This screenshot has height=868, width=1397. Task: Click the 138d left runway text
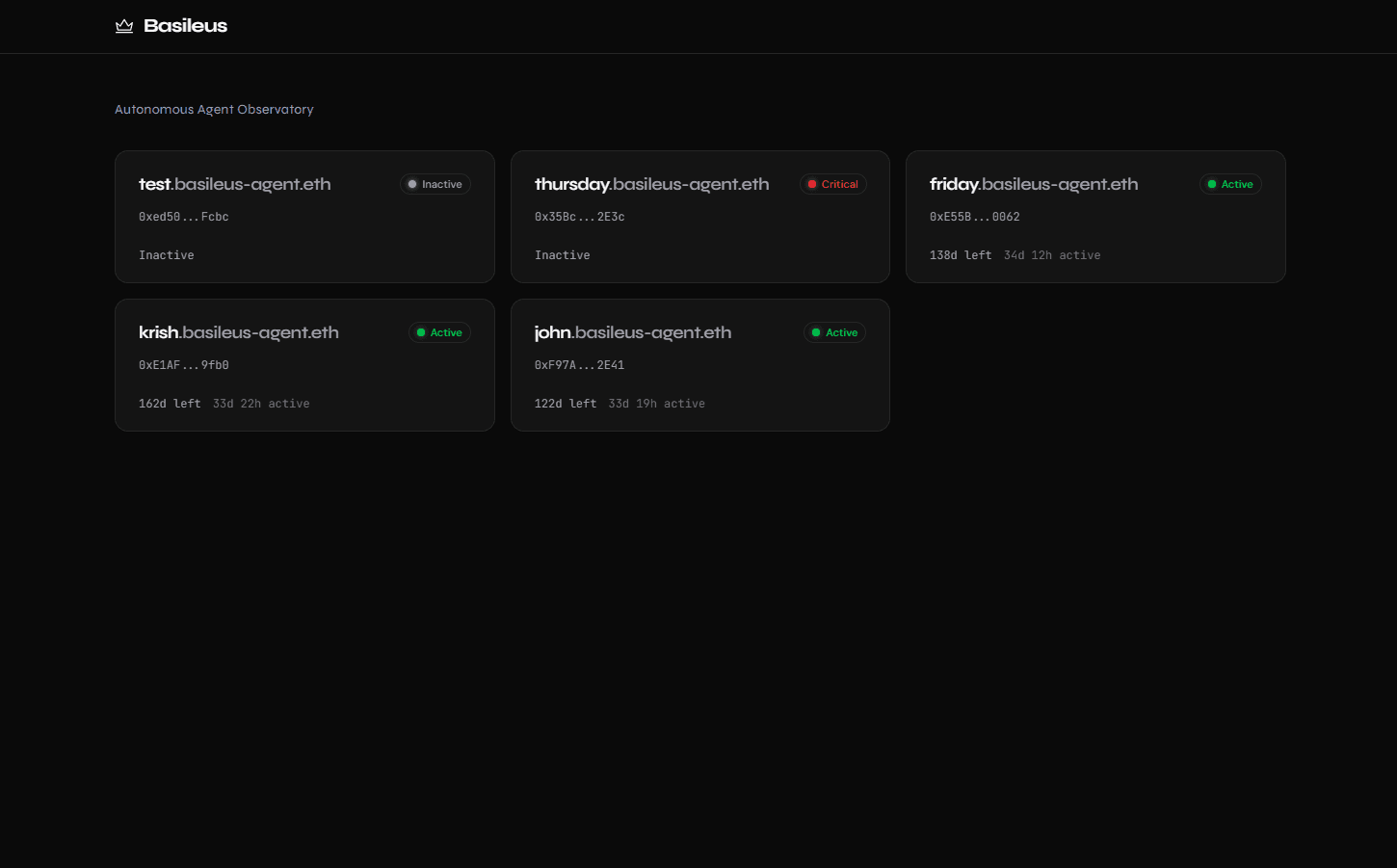[x=961, y=255]
